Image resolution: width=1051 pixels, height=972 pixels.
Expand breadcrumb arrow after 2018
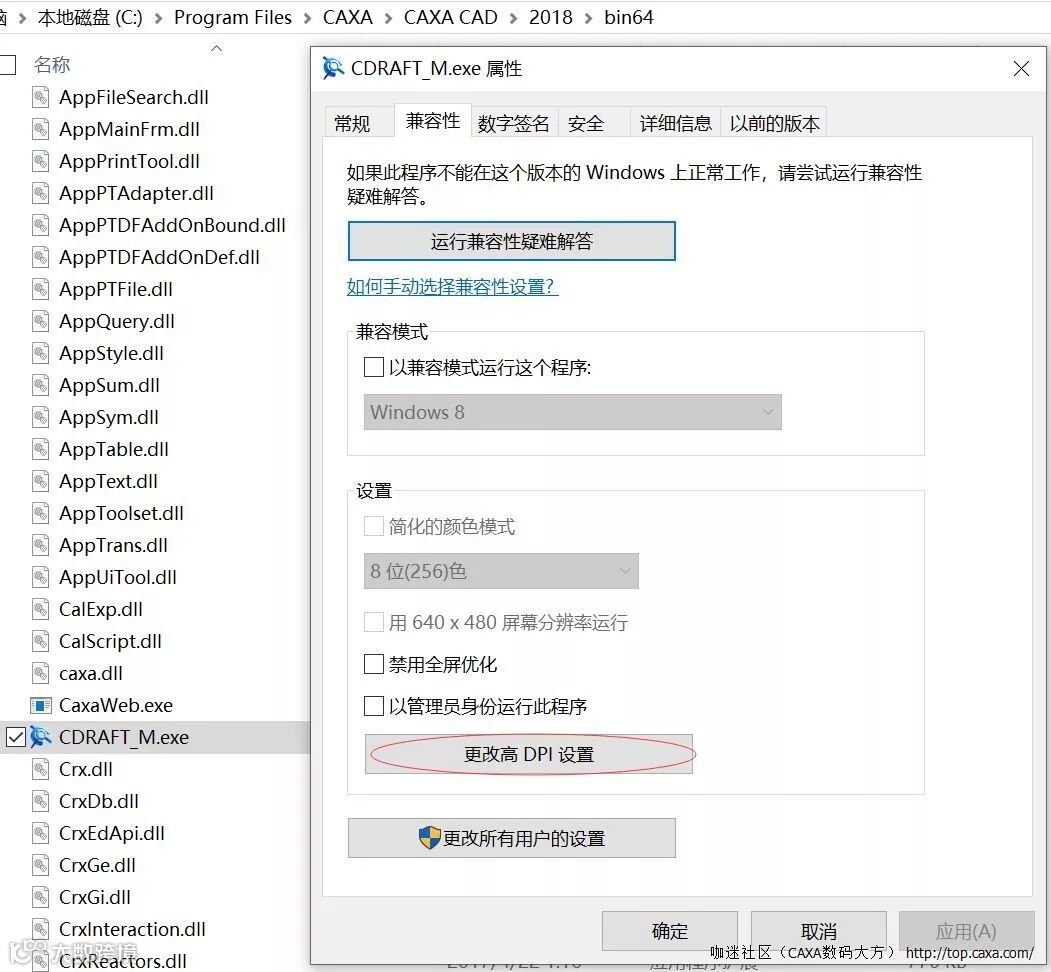click(589, 18)
